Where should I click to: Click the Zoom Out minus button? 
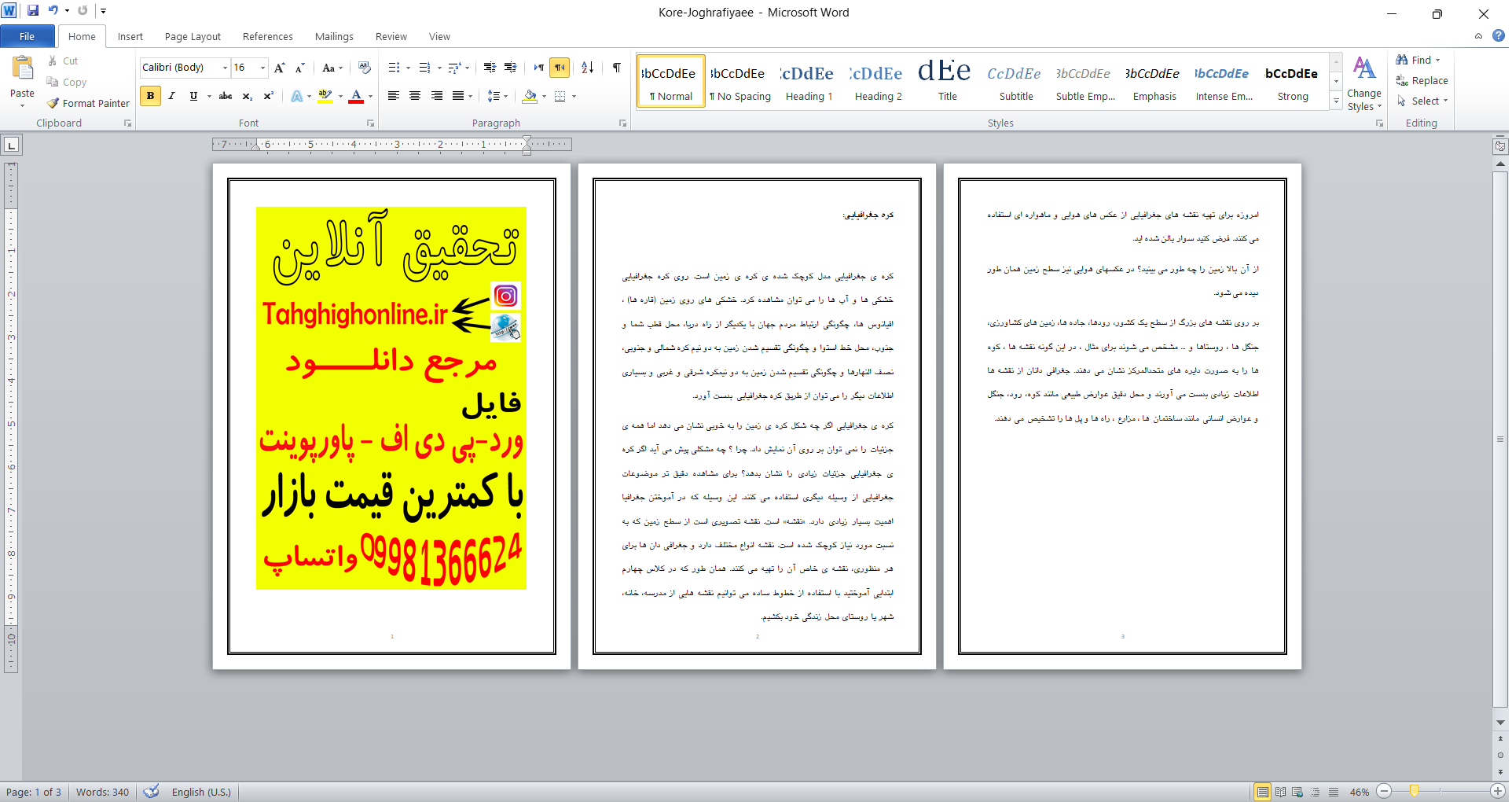click(x=1384, y=792)
